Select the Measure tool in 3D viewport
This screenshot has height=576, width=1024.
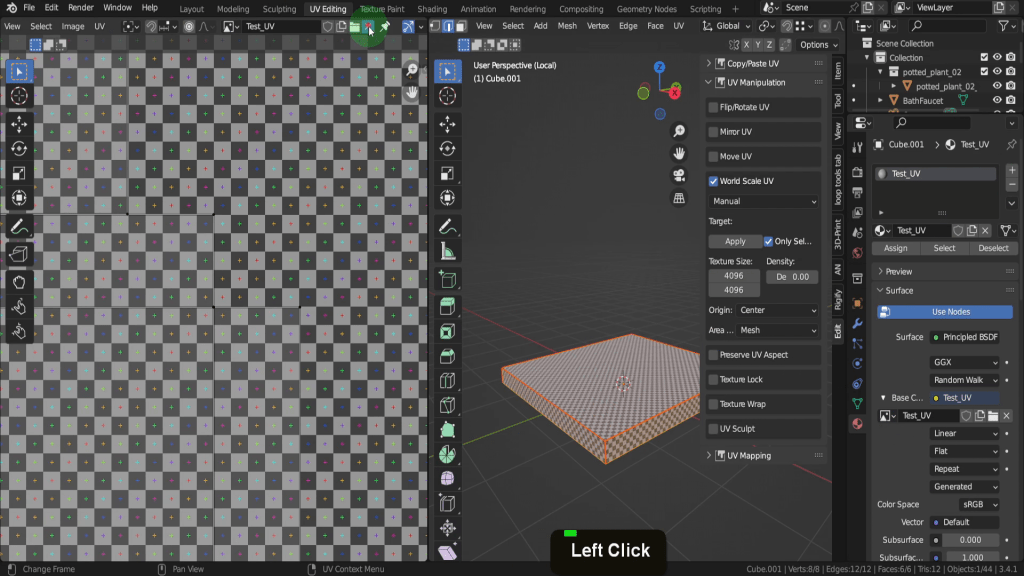coord(447,253)
